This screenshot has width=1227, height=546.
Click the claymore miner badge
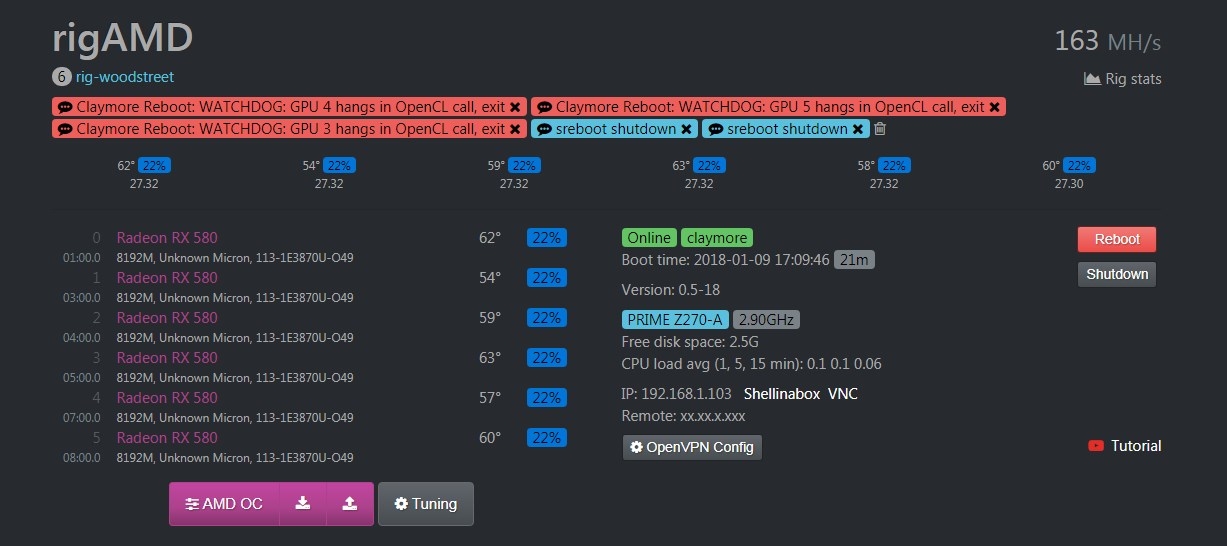point(717,238)
